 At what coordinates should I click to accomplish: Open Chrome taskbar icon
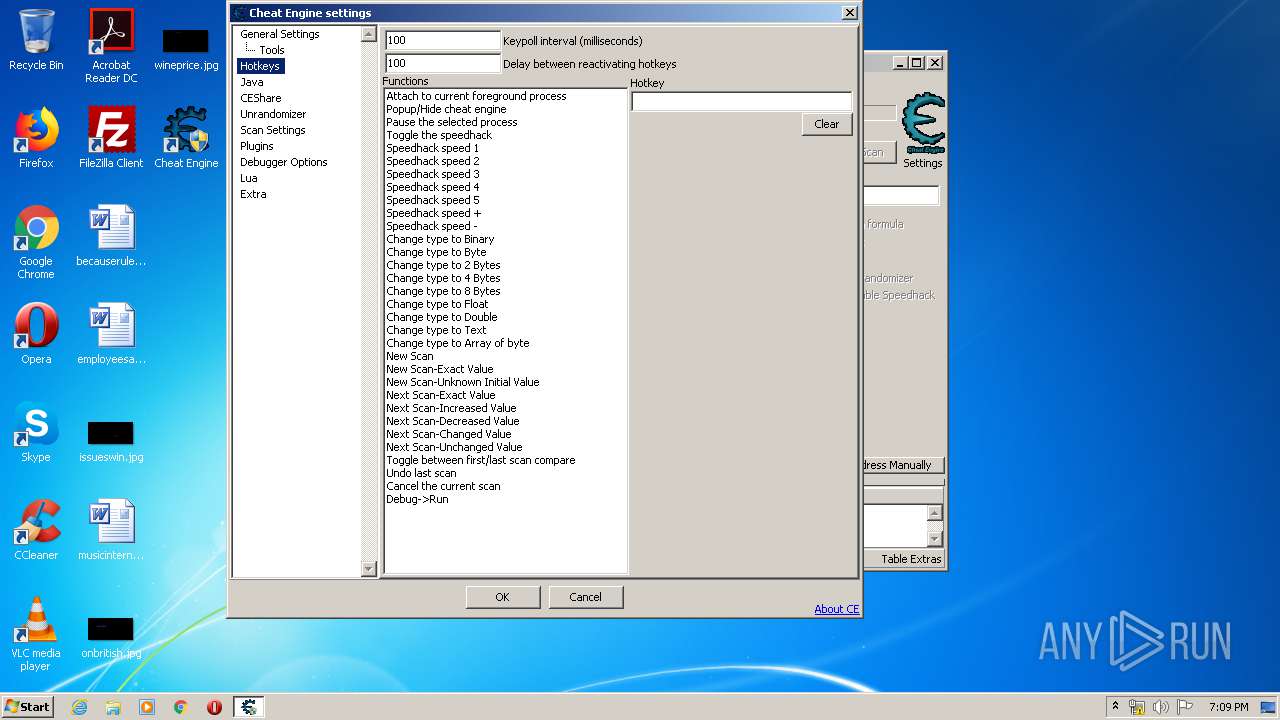coord(181,707)
